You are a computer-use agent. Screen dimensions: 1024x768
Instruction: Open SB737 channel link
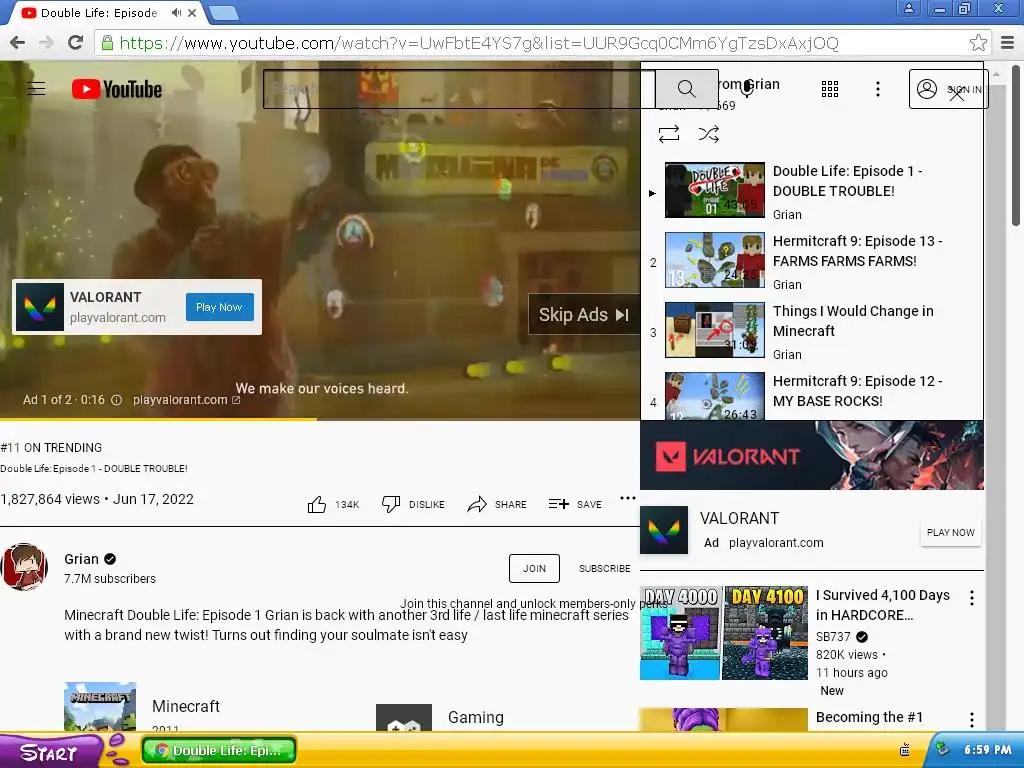click(x=833, y=637)
